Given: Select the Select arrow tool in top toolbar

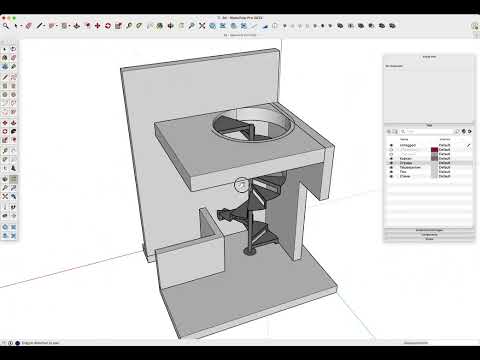Looking at the screenshot, I should (15, 26).
